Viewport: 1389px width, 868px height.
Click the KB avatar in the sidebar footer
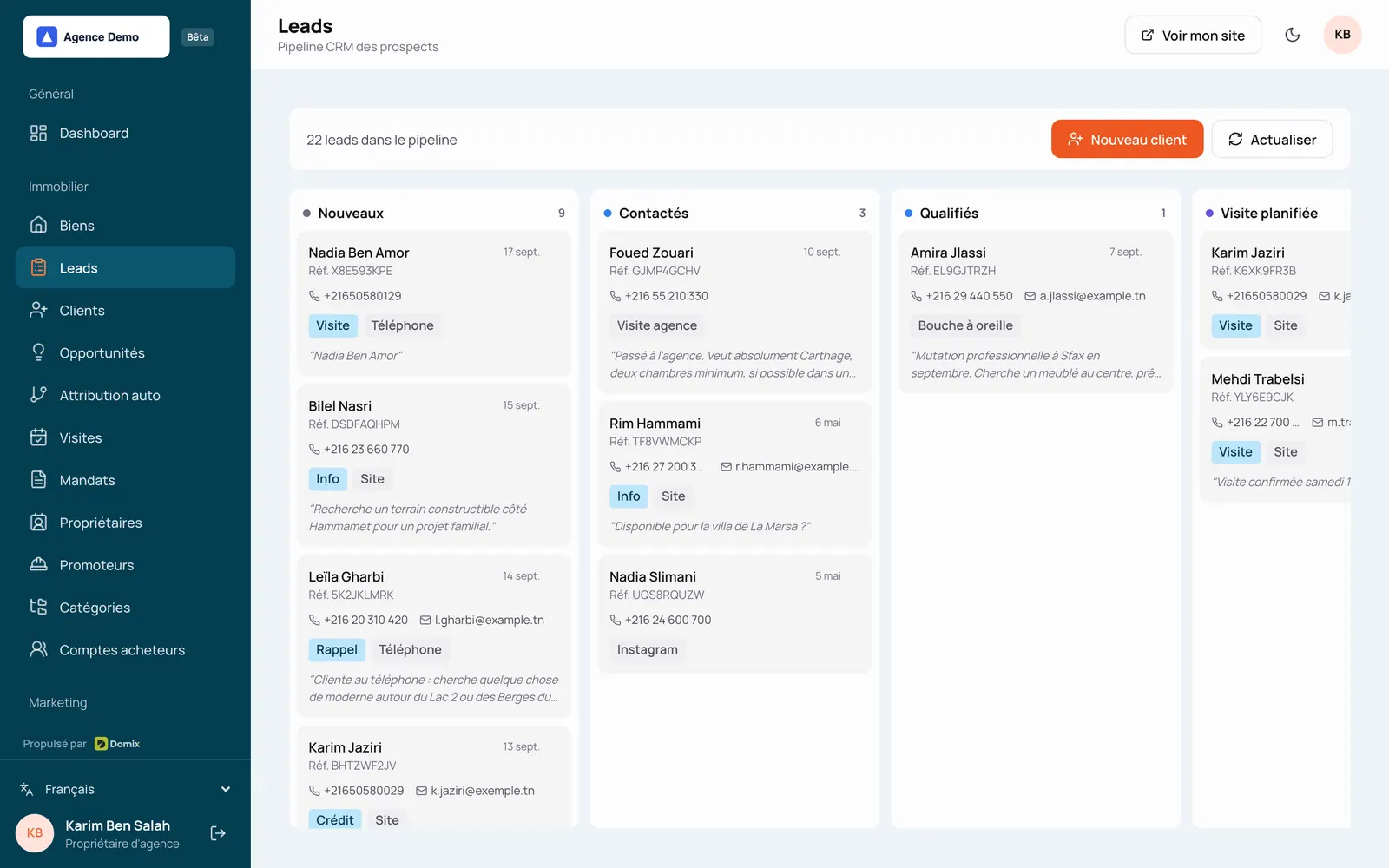pyautogui.click(x=35, y=833)
